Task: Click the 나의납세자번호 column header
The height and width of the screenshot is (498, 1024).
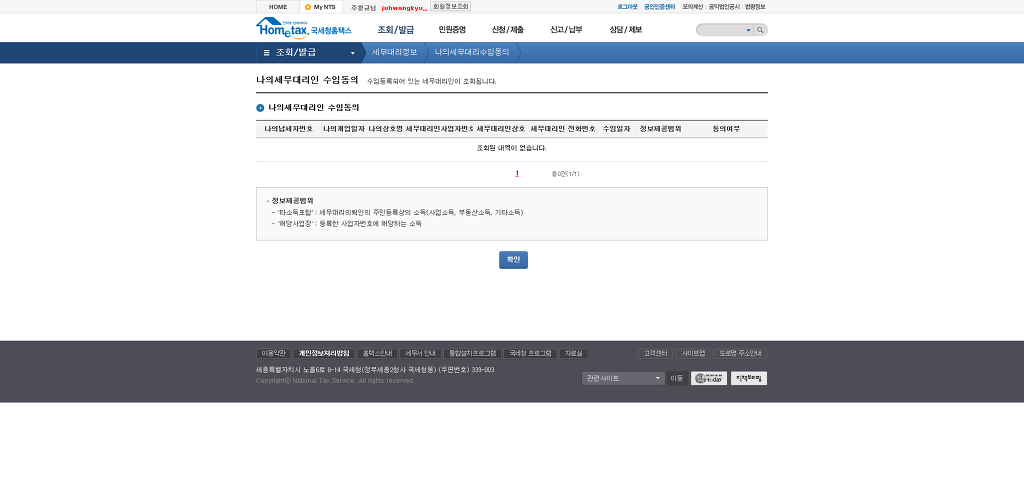Action: 289,129
